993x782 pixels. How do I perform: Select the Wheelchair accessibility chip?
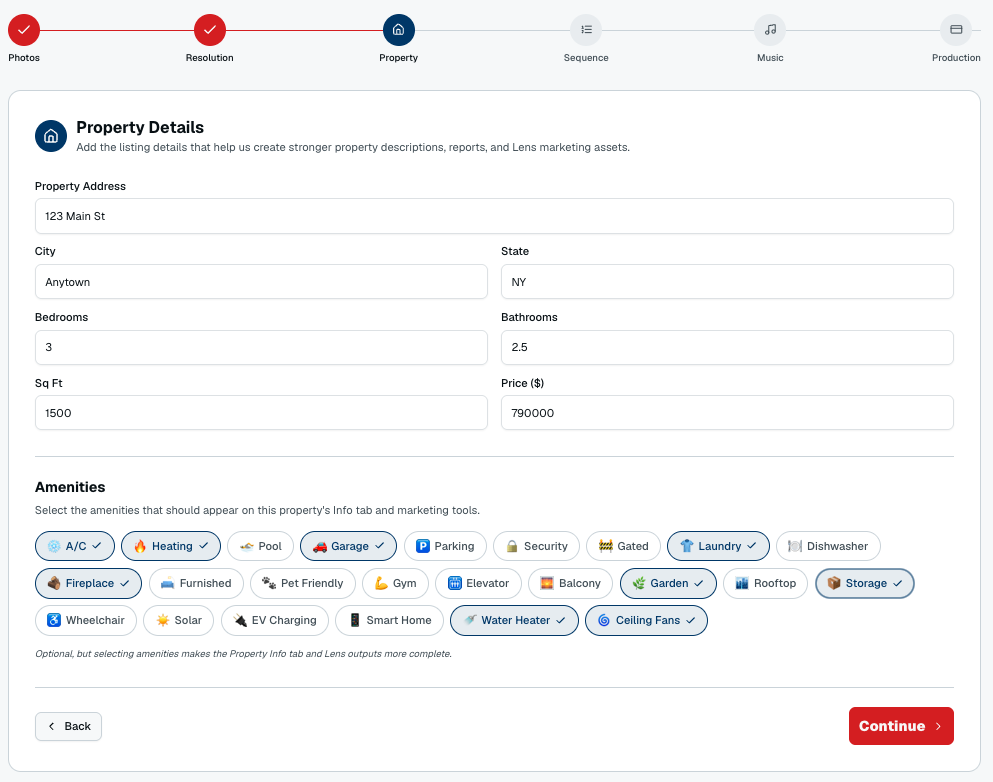85,620
